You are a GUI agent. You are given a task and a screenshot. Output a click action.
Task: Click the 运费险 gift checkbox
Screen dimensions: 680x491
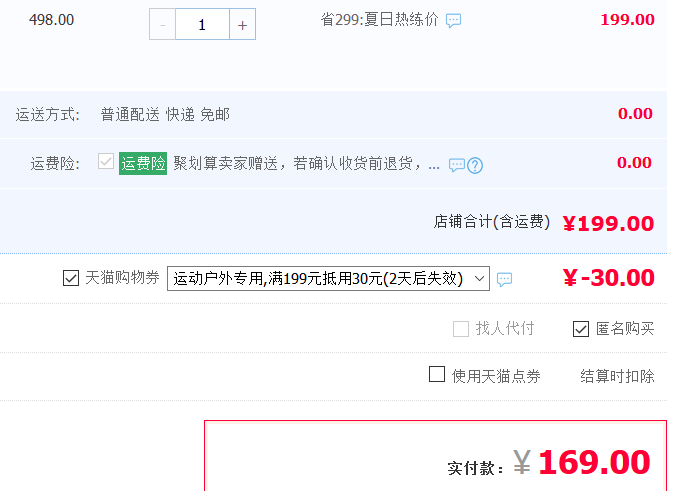106,161
